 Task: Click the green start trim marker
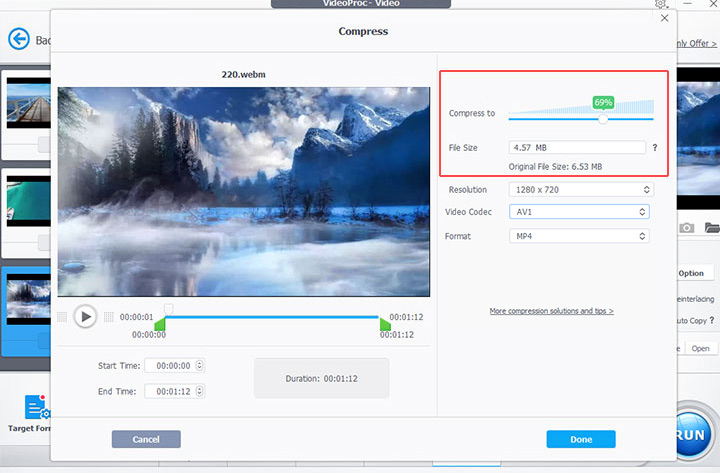pos(160,324)
